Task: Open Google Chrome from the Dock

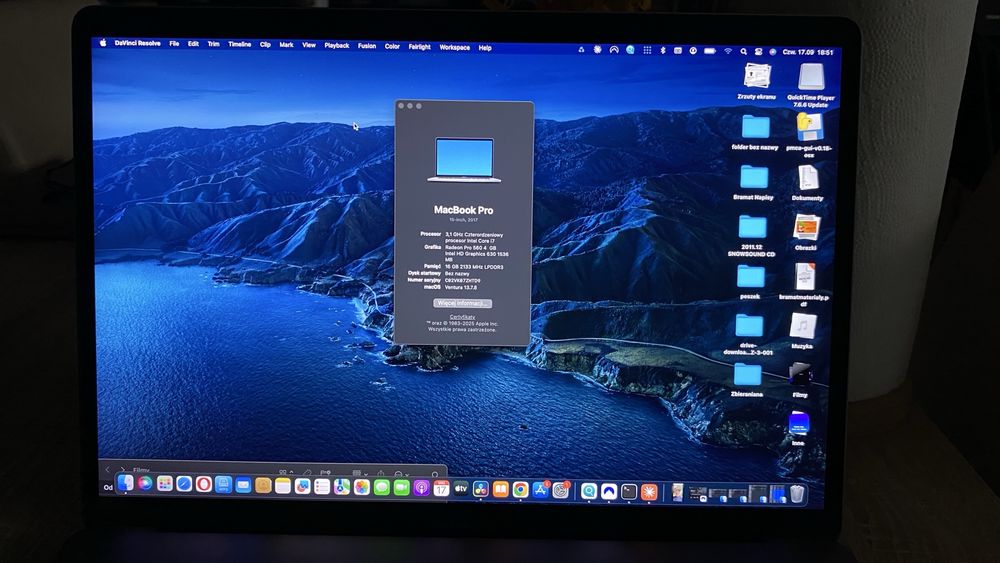Action: tap(520, 490)
